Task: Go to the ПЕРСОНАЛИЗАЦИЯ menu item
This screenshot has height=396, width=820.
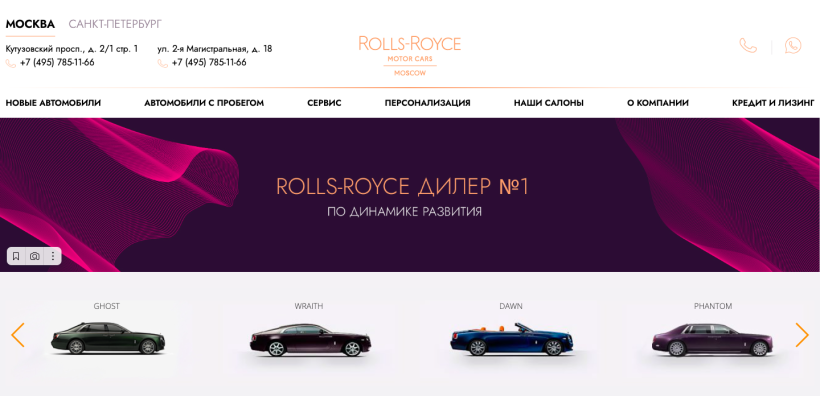Action: pyautogui.click(x=428, y=103)
